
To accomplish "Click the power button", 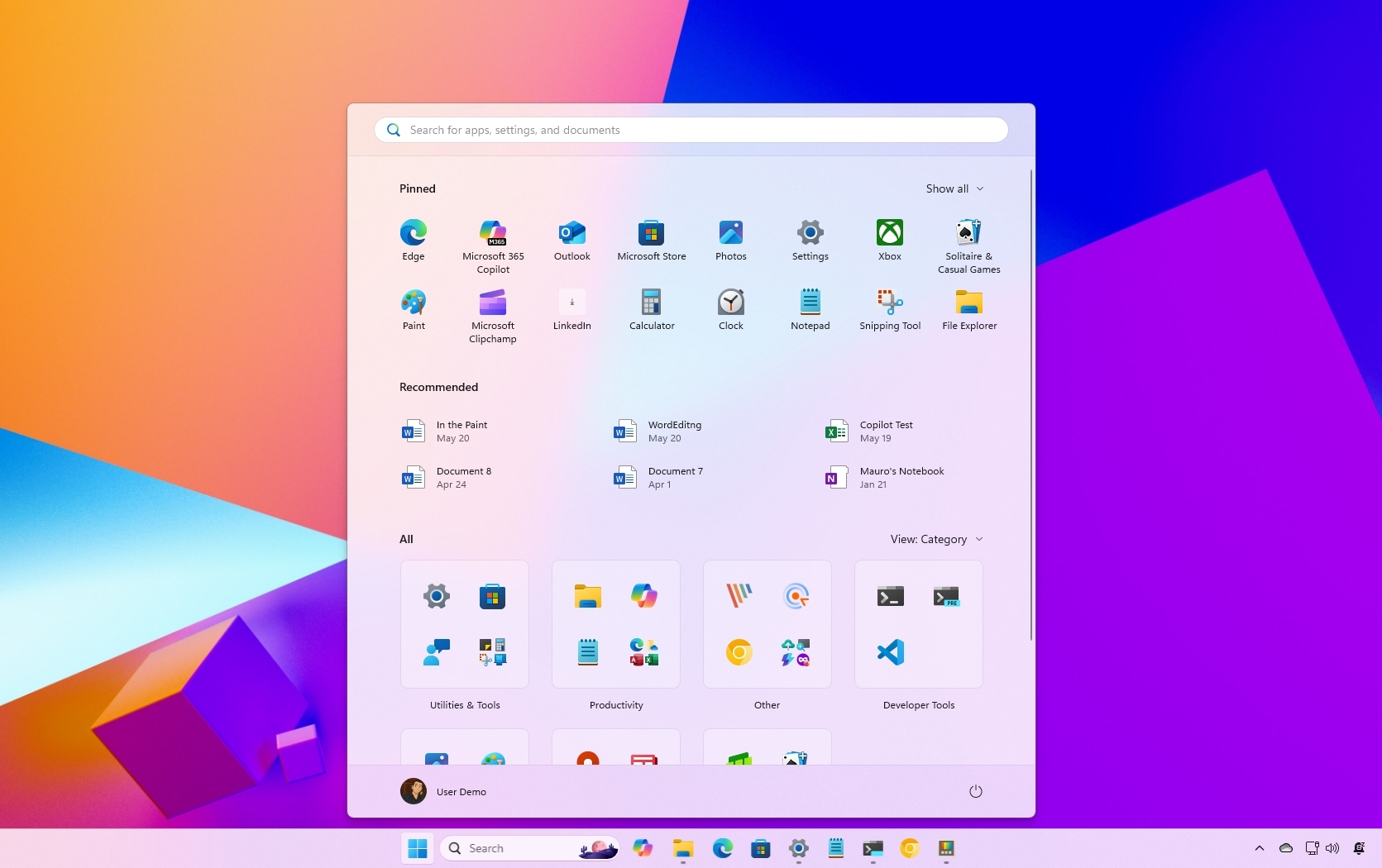I will tap(975, 791).
